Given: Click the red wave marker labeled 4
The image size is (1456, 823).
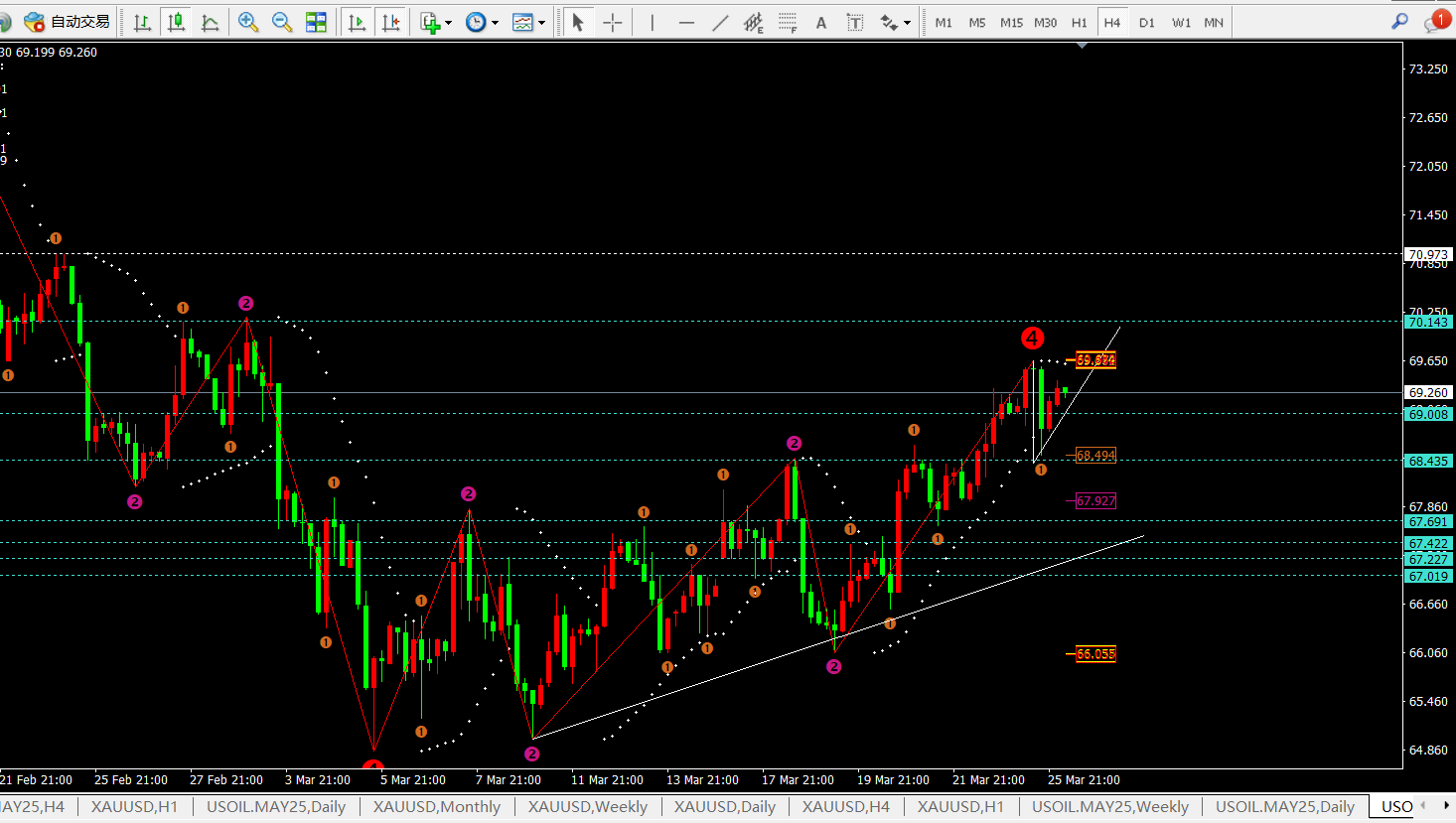Looking at the screenshot, I should [x=1032, y=339].
